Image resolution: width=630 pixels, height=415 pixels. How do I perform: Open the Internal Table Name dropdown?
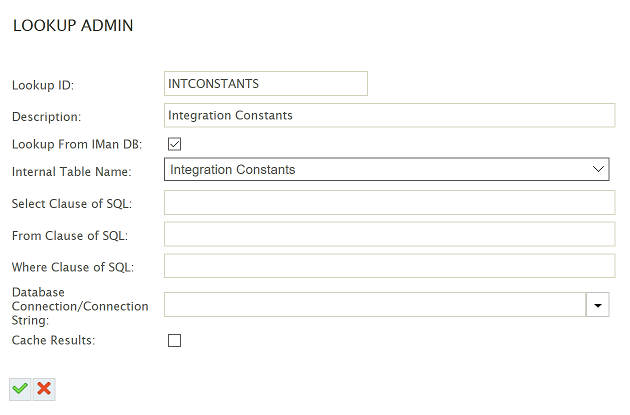[387, 169]
